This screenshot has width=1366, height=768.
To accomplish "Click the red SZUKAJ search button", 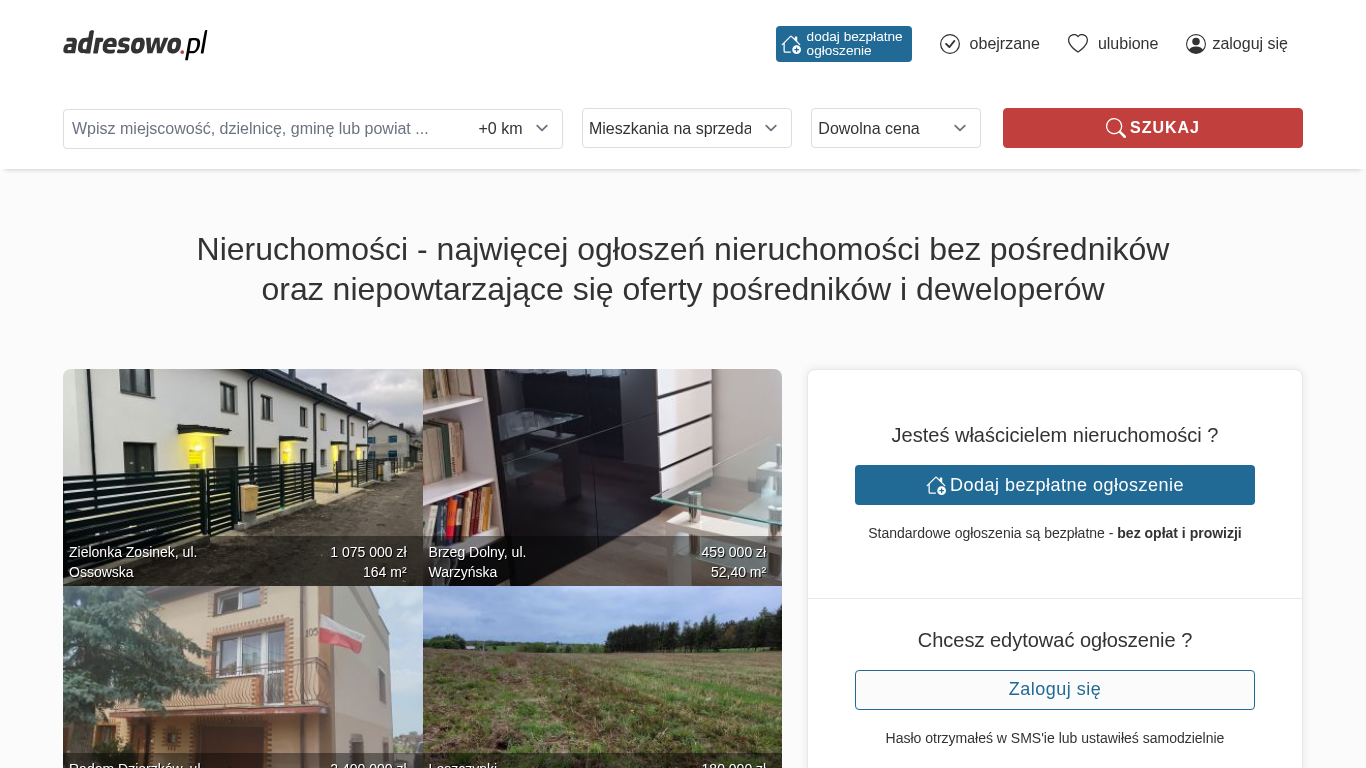I will (x=1153, y=128).
